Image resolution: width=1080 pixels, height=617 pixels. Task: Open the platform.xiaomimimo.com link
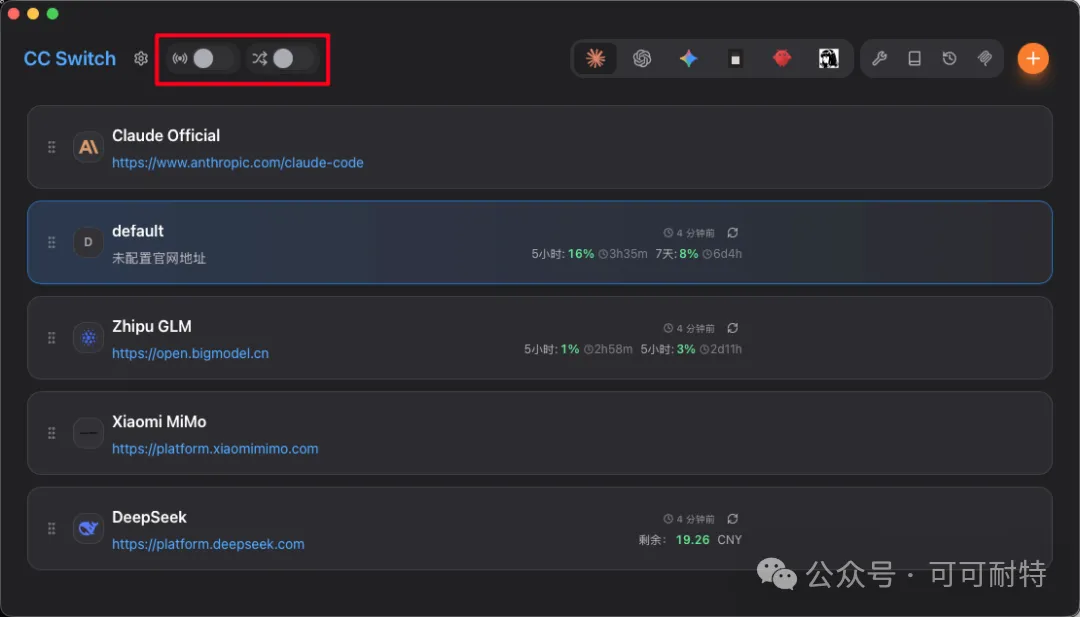215,449
